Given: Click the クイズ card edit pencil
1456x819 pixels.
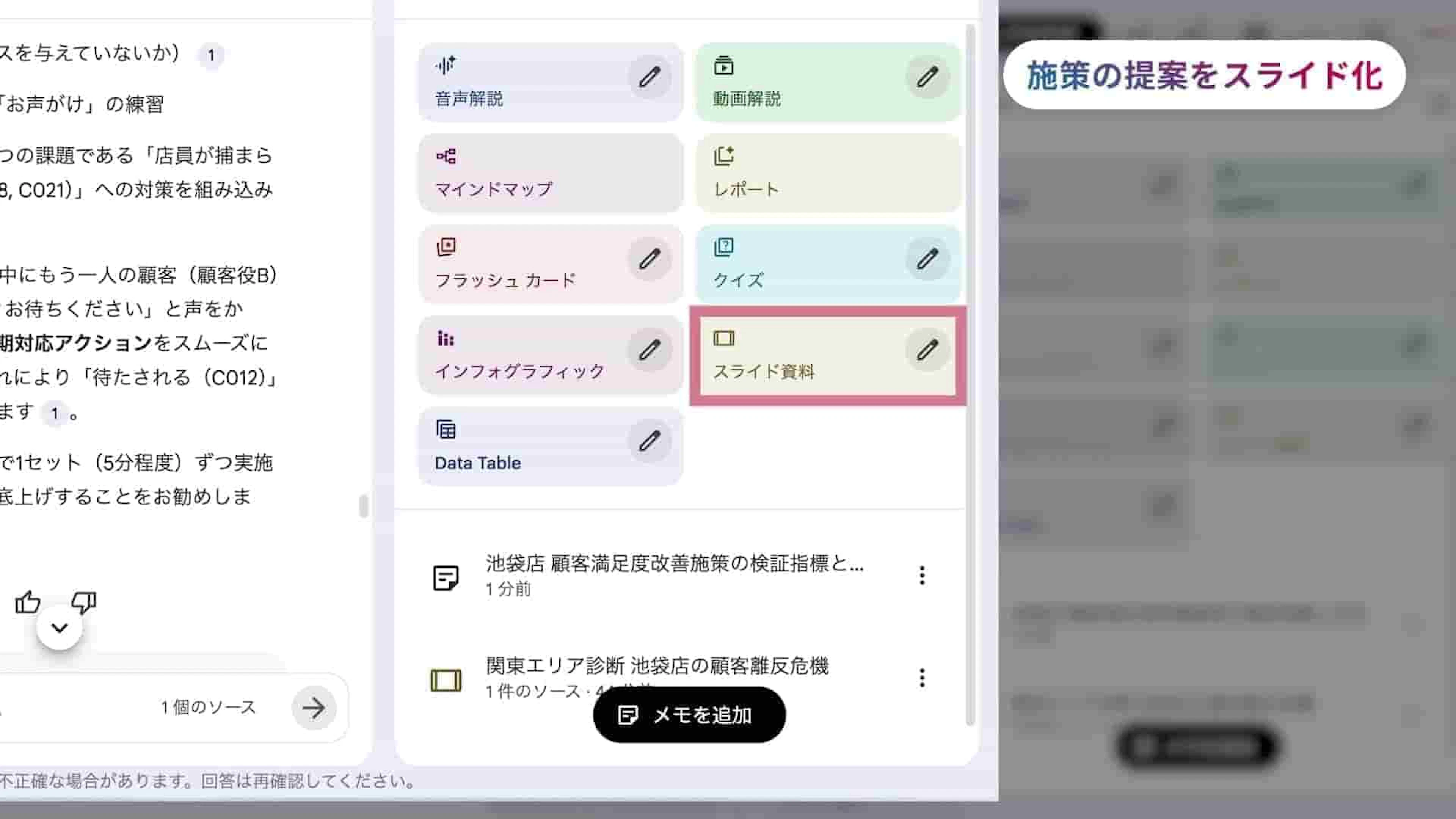Looking at the screenshot, I should pyautogui.click(x=927, y=259).
